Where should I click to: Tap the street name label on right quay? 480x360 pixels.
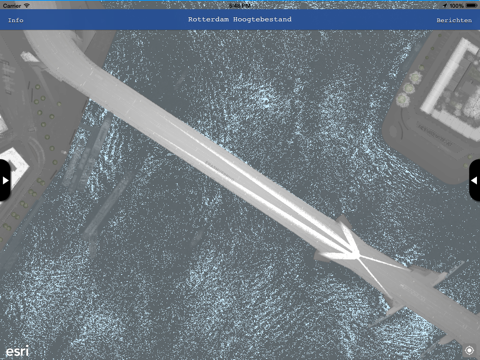435,136
